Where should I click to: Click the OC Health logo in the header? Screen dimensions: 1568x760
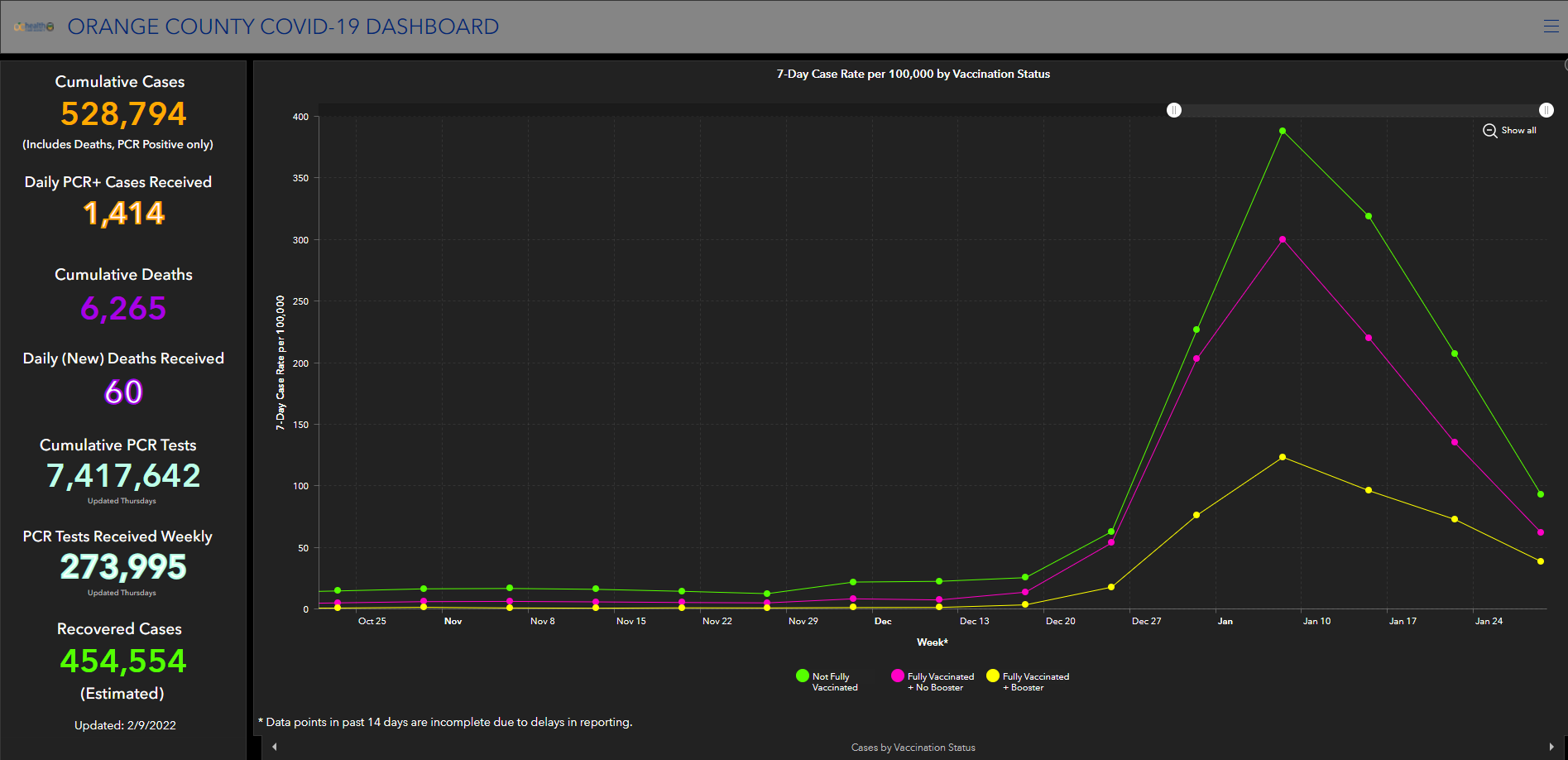click(x=34, y=27)
